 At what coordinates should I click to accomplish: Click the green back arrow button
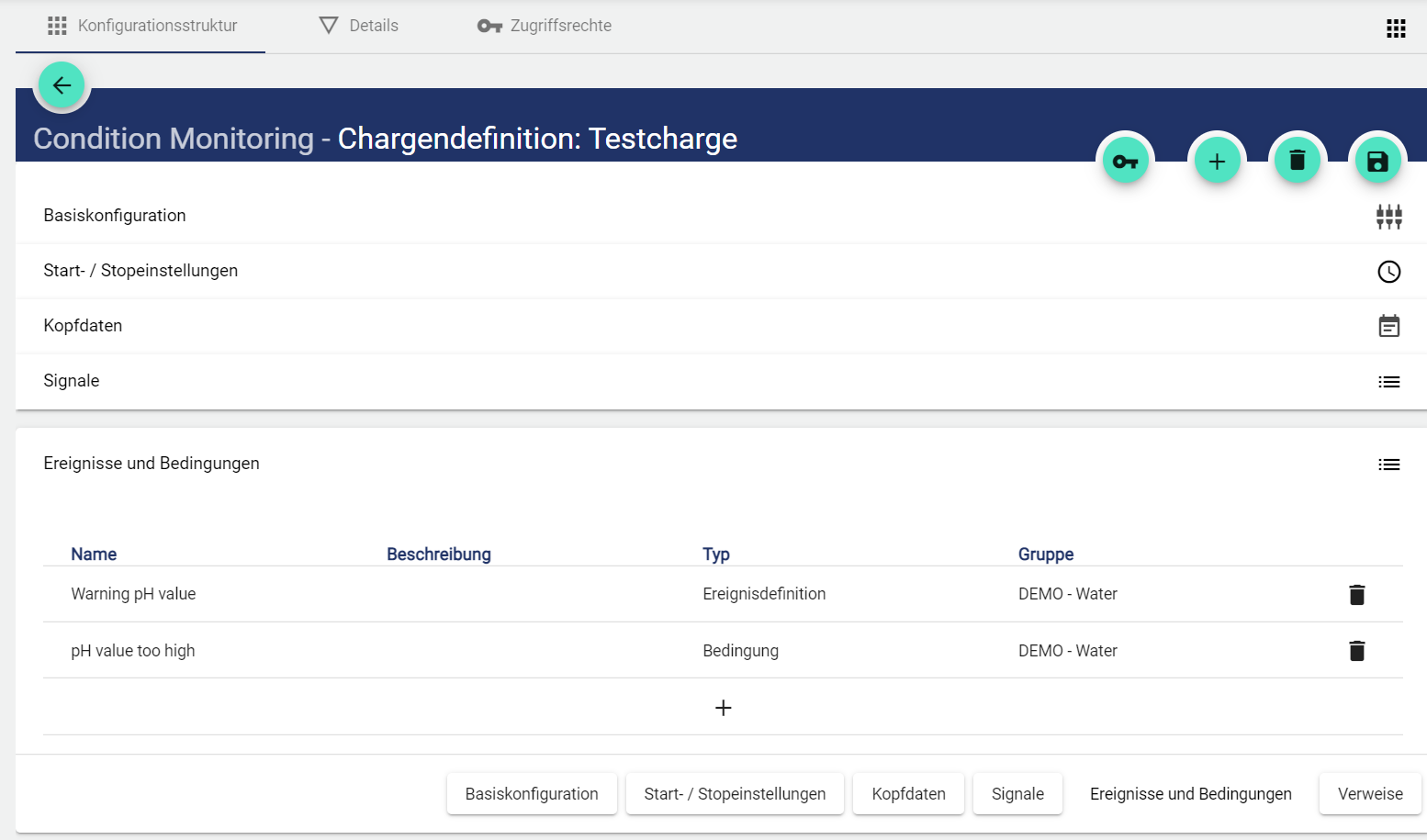[x=62, y=85]
